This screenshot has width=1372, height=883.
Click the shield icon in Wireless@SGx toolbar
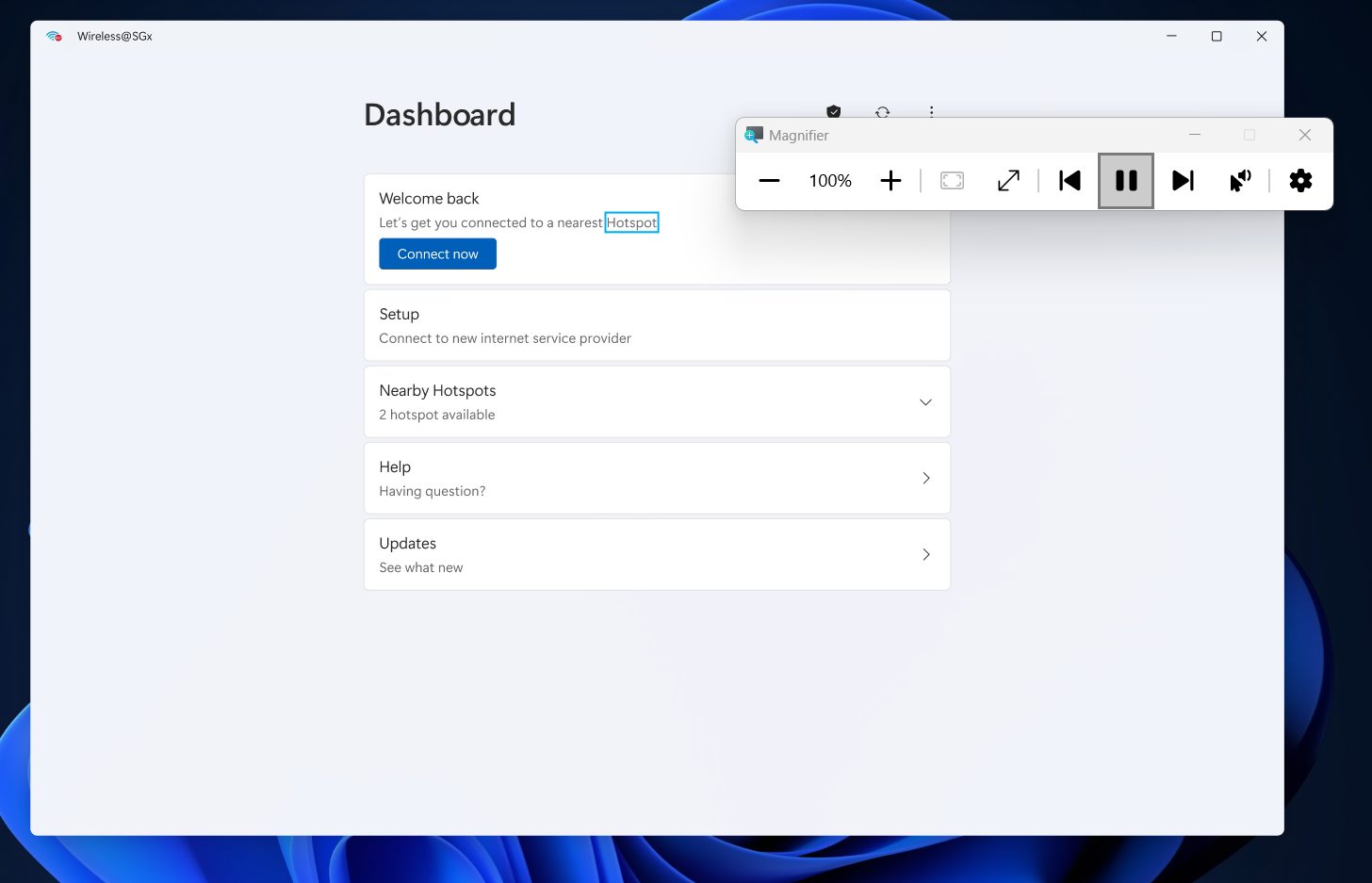coord(833,113)
